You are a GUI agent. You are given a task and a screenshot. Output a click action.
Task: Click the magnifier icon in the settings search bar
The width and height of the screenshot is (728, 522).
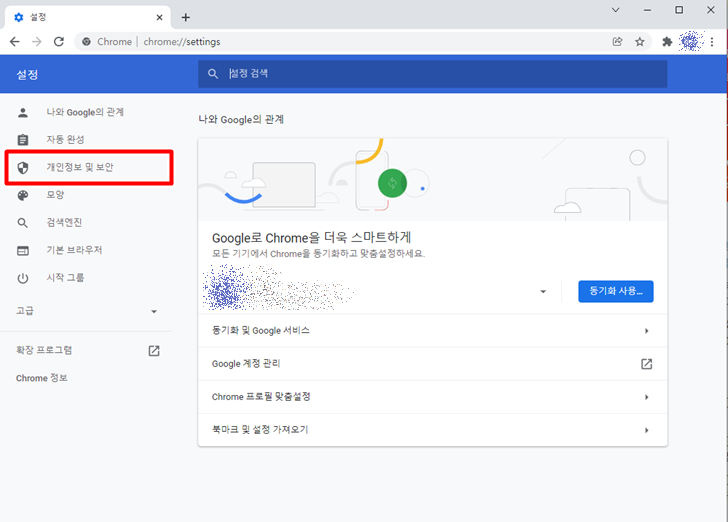tap(213, 74)
